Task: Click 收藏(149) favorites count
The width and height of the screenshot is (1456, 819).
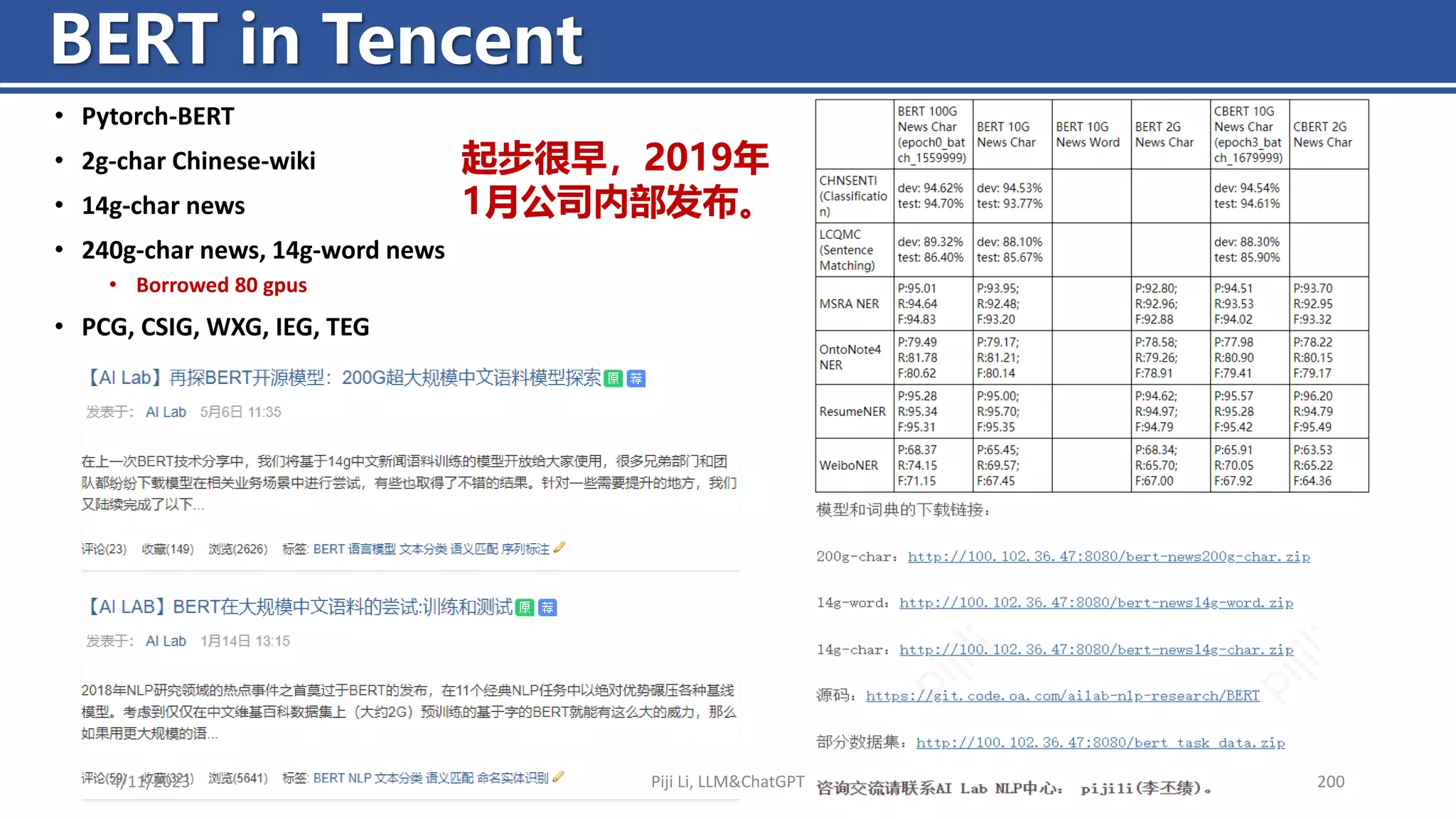Action: pos(168,549)
